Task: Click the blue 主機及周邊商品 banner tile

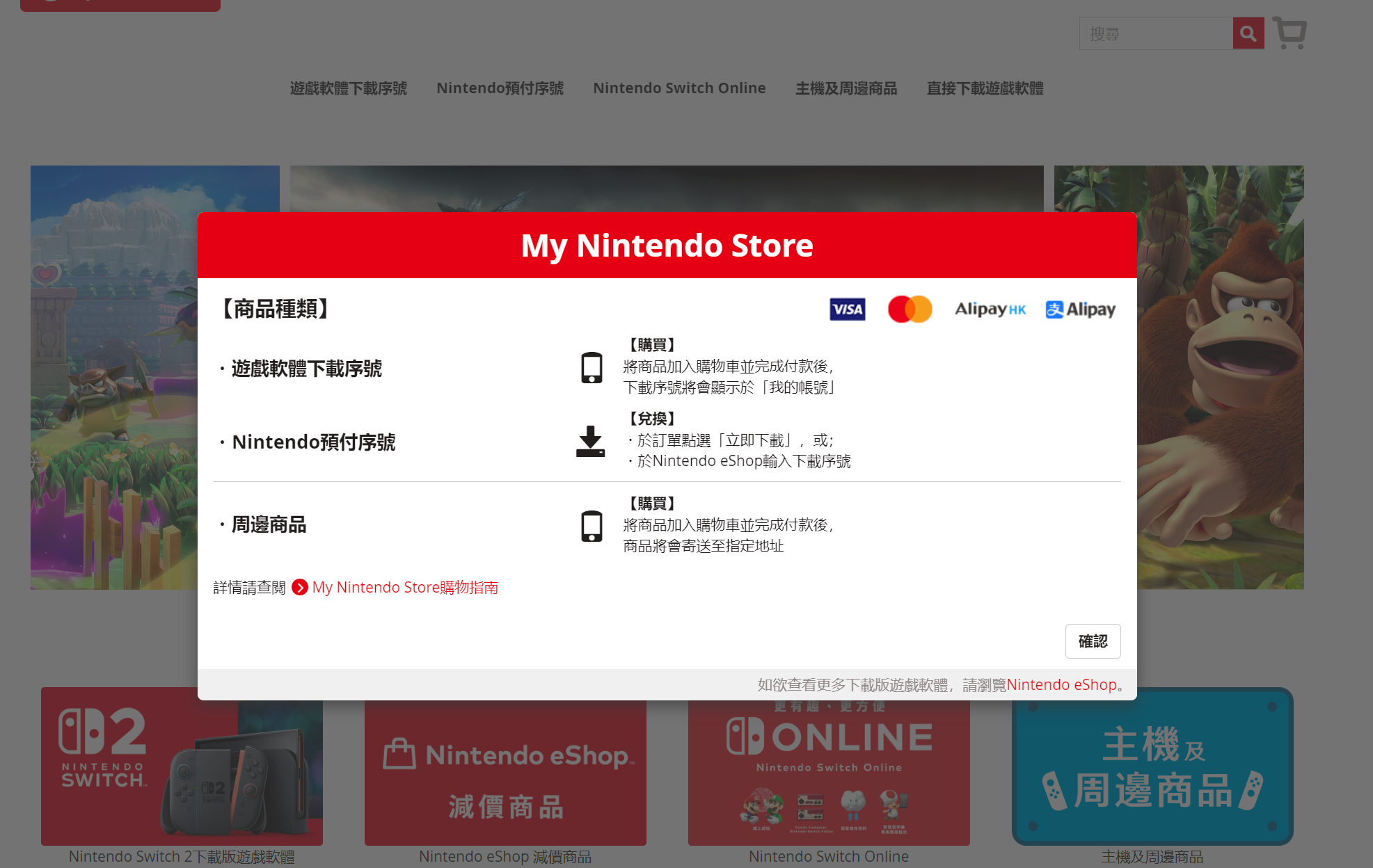Action: coord(1152,766)
